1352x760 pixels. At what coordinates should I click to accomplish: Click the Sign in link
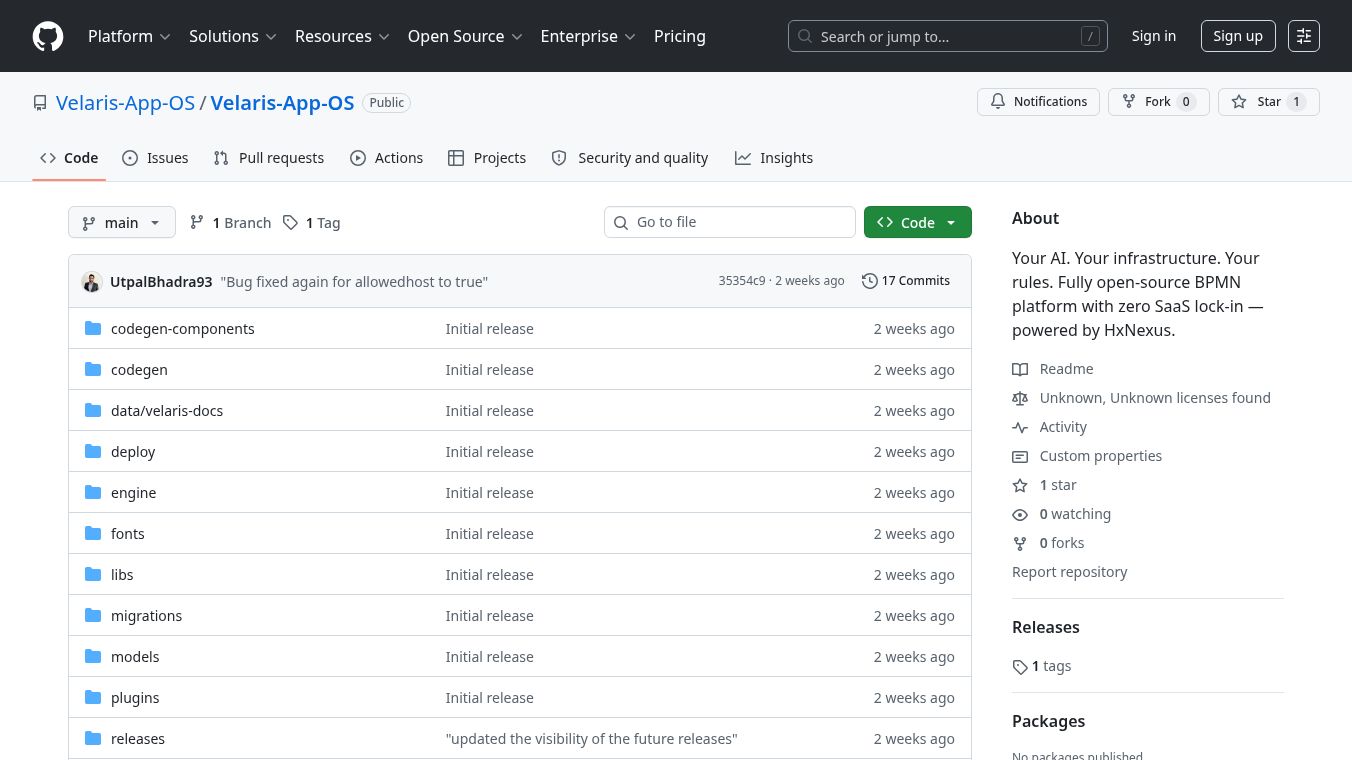pos(1154,36)
